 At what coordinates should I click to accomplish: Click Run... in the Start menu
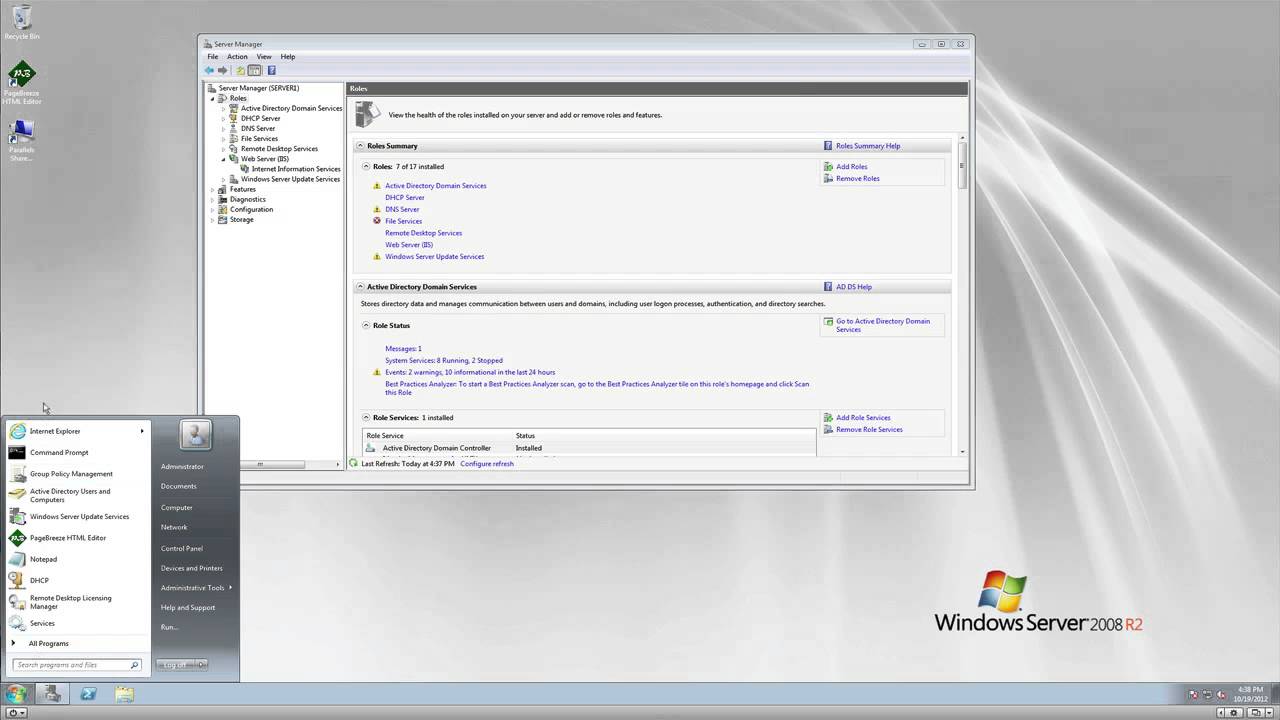tap(169, 627)
